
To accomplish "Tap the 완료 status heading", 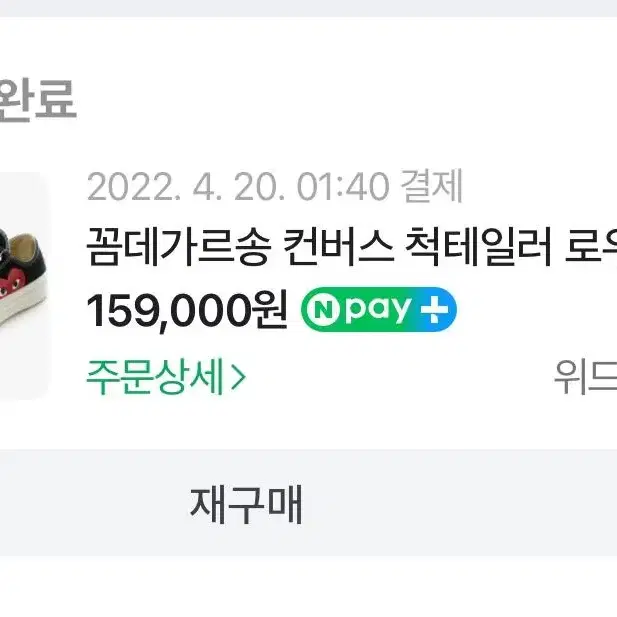I will tap(37, 99).
